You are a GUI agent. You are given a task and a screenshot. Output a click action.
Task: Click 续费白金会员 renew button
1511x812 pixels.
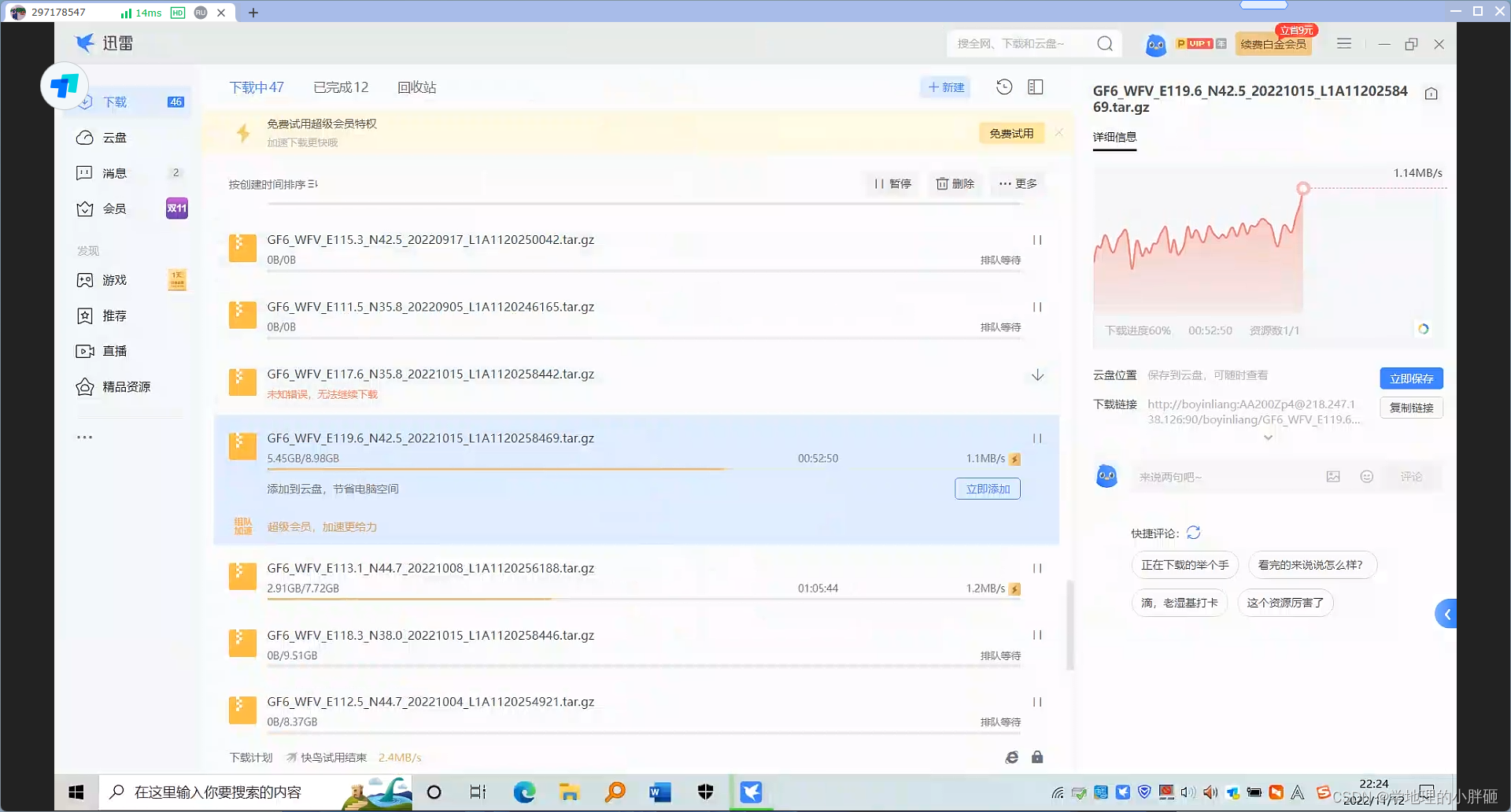coord(1273,44)
